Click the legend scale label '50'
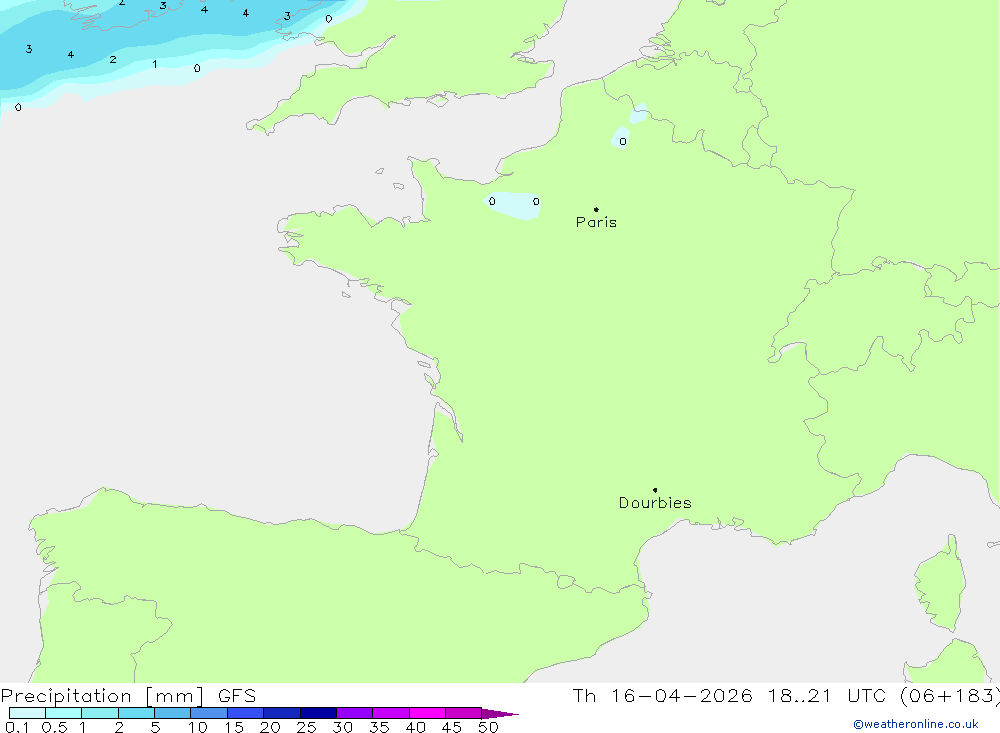The image size is (1000, 733). (488, 727)
